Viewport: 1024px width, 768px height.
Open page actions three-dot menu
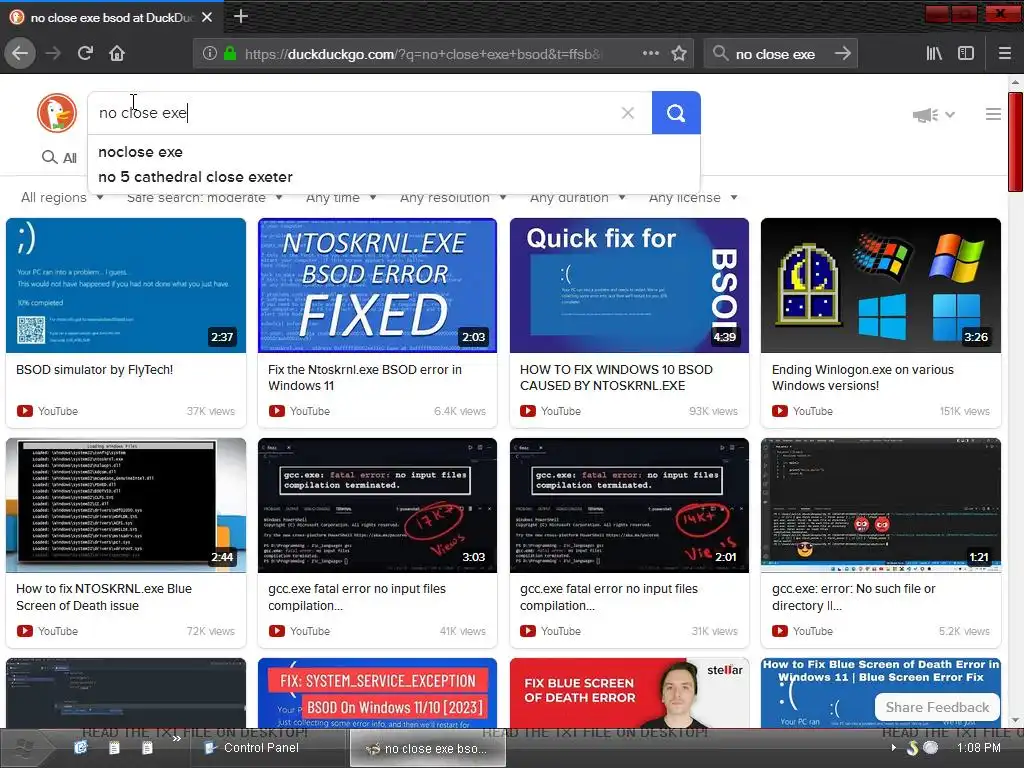tap(650, 53)
